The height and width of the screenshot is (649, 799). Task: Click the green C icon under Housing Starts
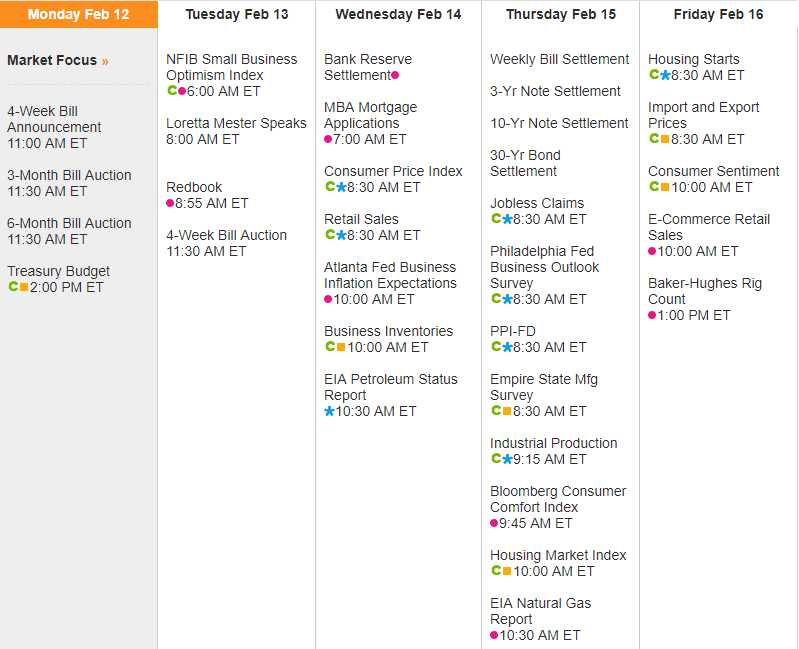(653, 75)
